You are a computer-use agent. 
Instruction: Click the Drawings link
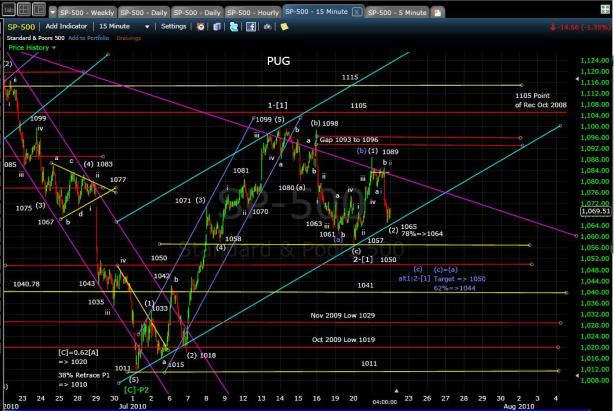pos(128,38)
